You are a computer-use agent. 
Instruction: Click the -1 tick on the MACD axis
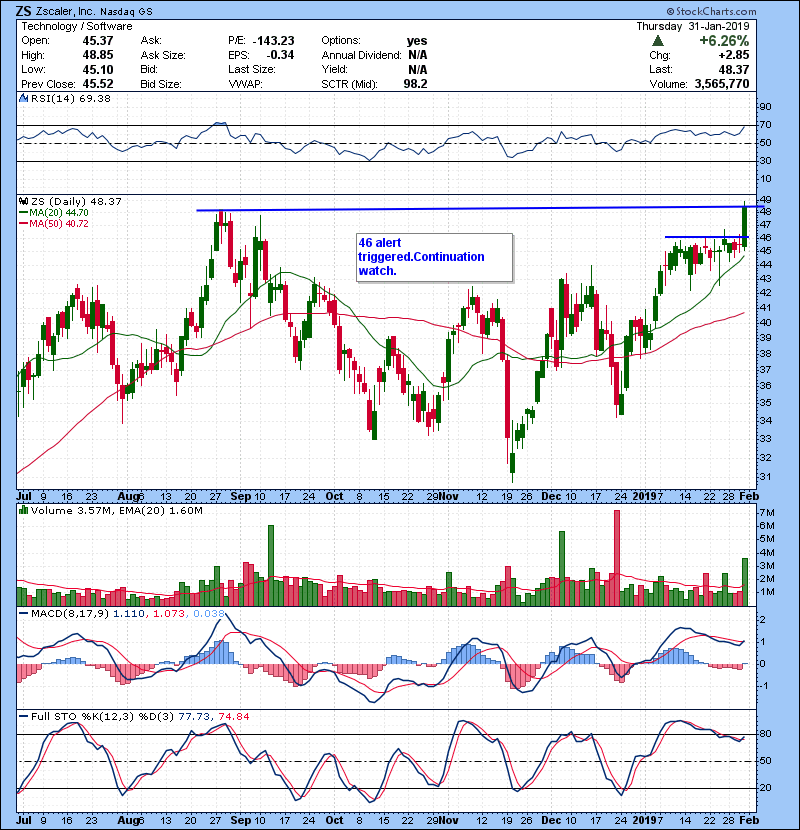[765, 686]
